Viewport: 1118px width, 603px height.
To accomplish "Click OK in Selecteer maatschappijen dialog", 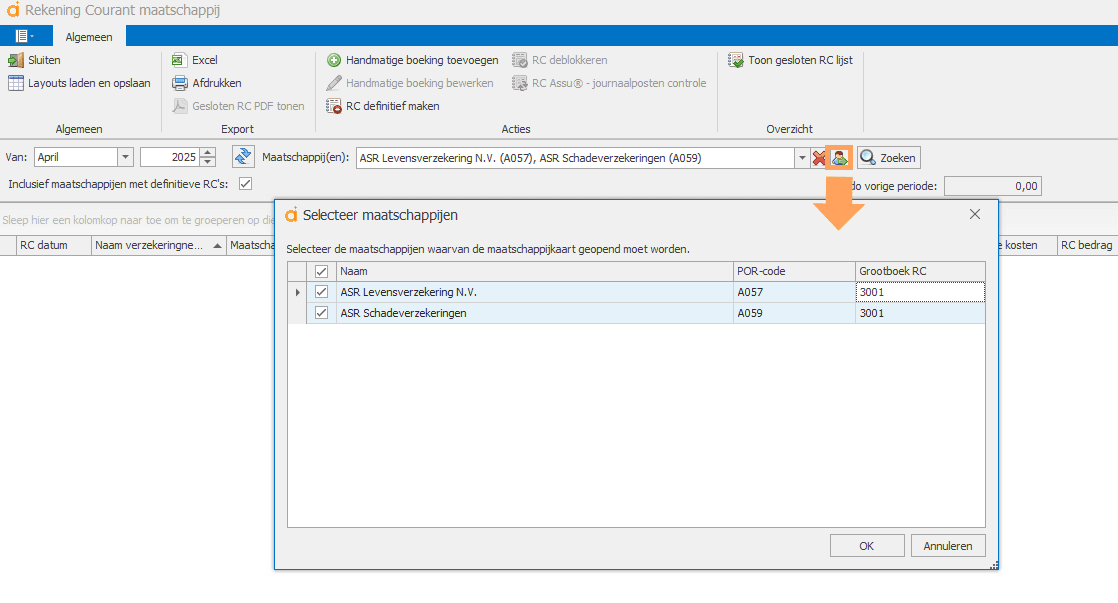I will tap(867, 546).
